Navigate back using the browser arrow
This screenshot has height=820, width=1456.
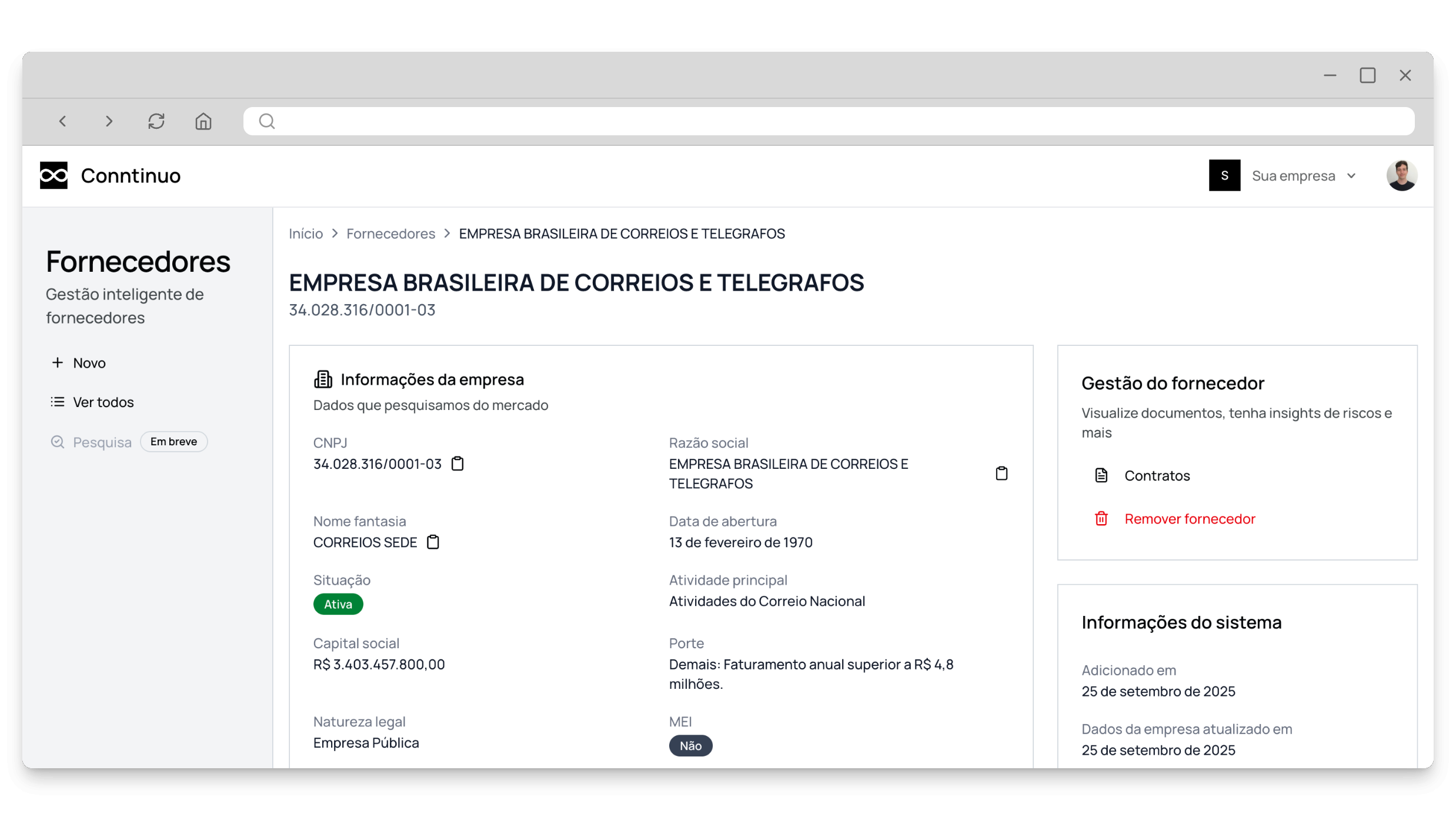click(x=63, y=121)
